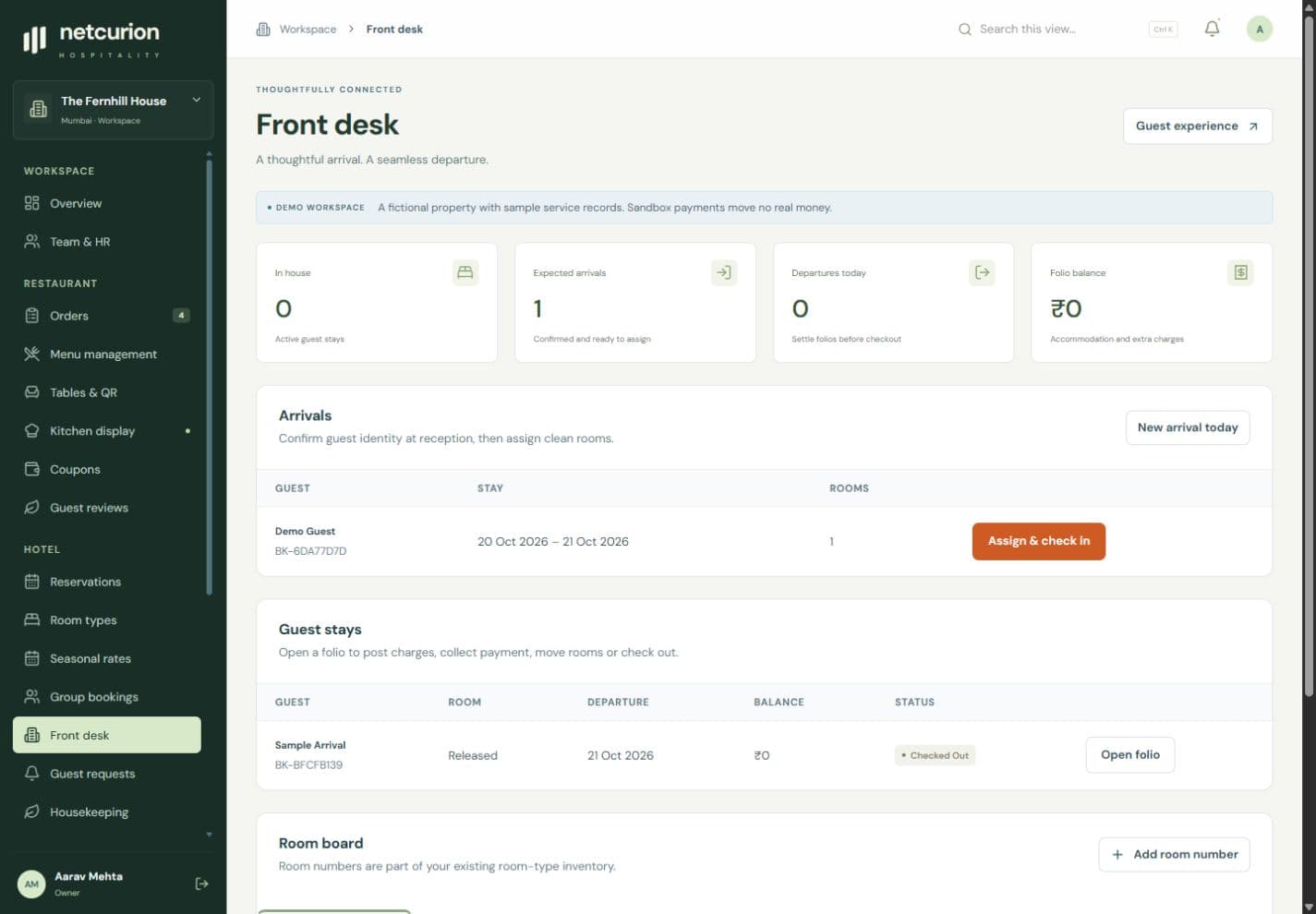Open Menu management

[x=107, y=355]
